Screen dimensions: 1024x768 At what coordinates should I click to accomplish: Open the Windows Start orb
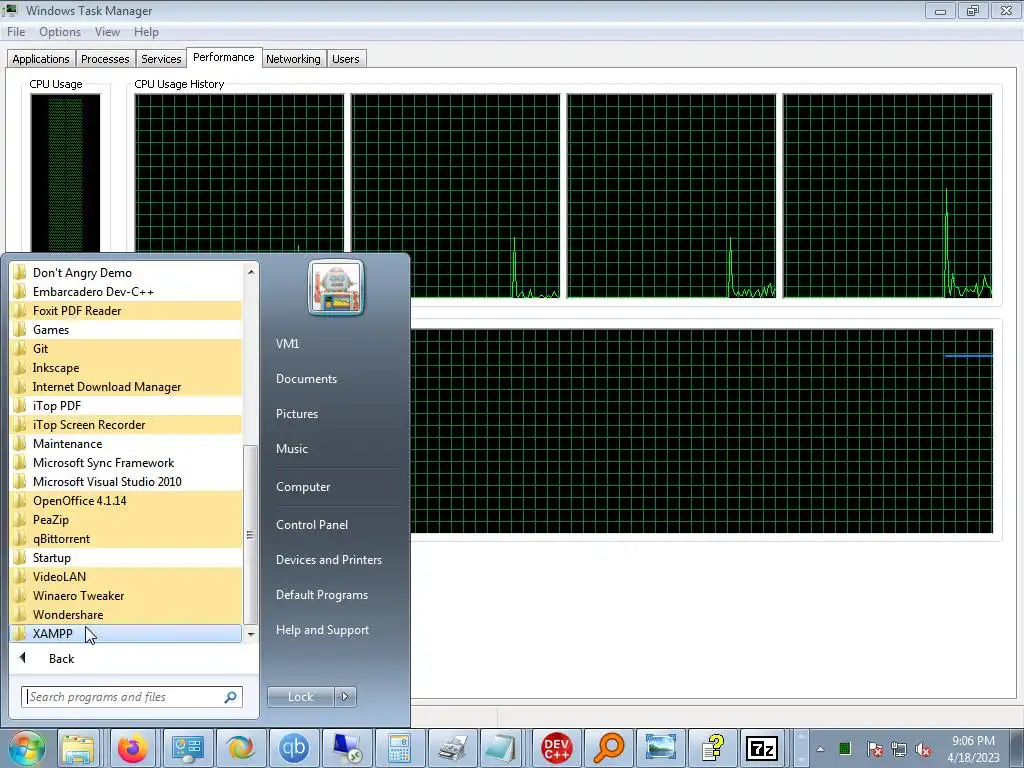coord(26,748)
